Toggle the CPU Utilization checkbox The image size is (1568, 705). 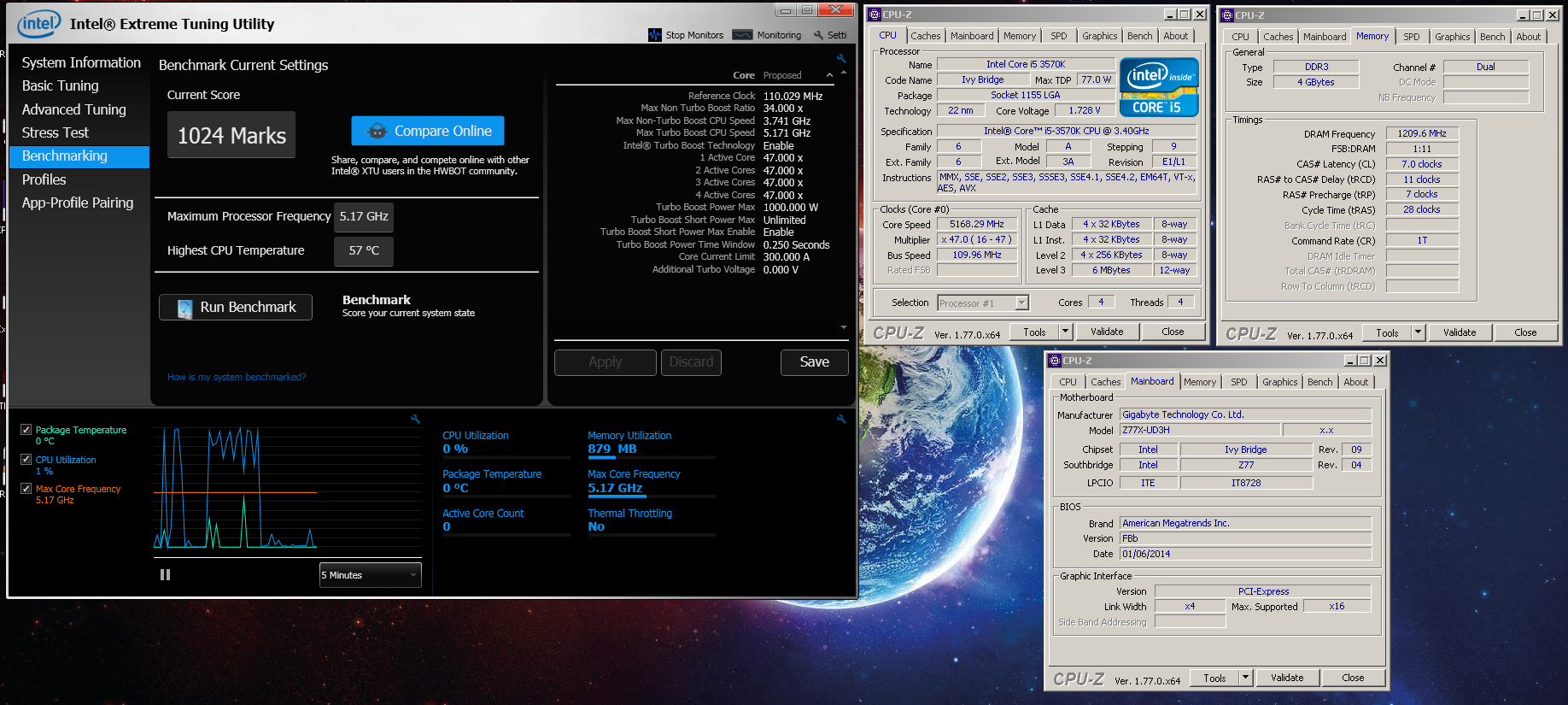click(x=26, y=460)
